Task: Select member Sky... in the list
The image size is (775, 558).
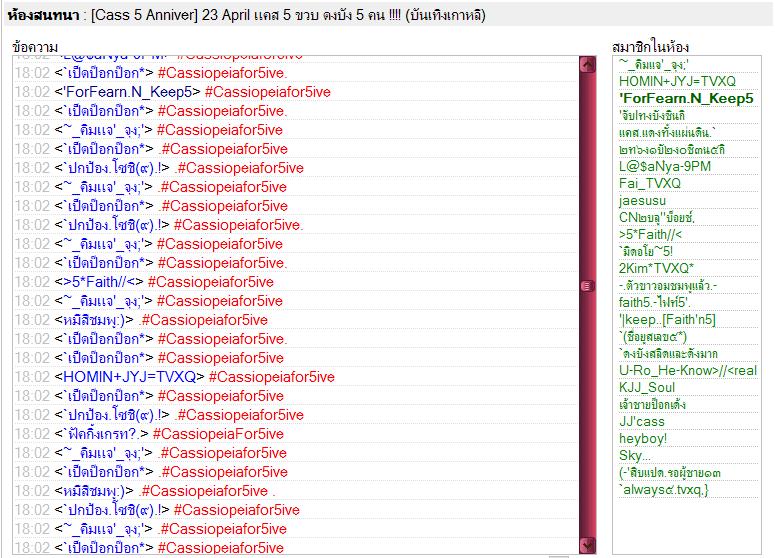Action: coord(635,456)
